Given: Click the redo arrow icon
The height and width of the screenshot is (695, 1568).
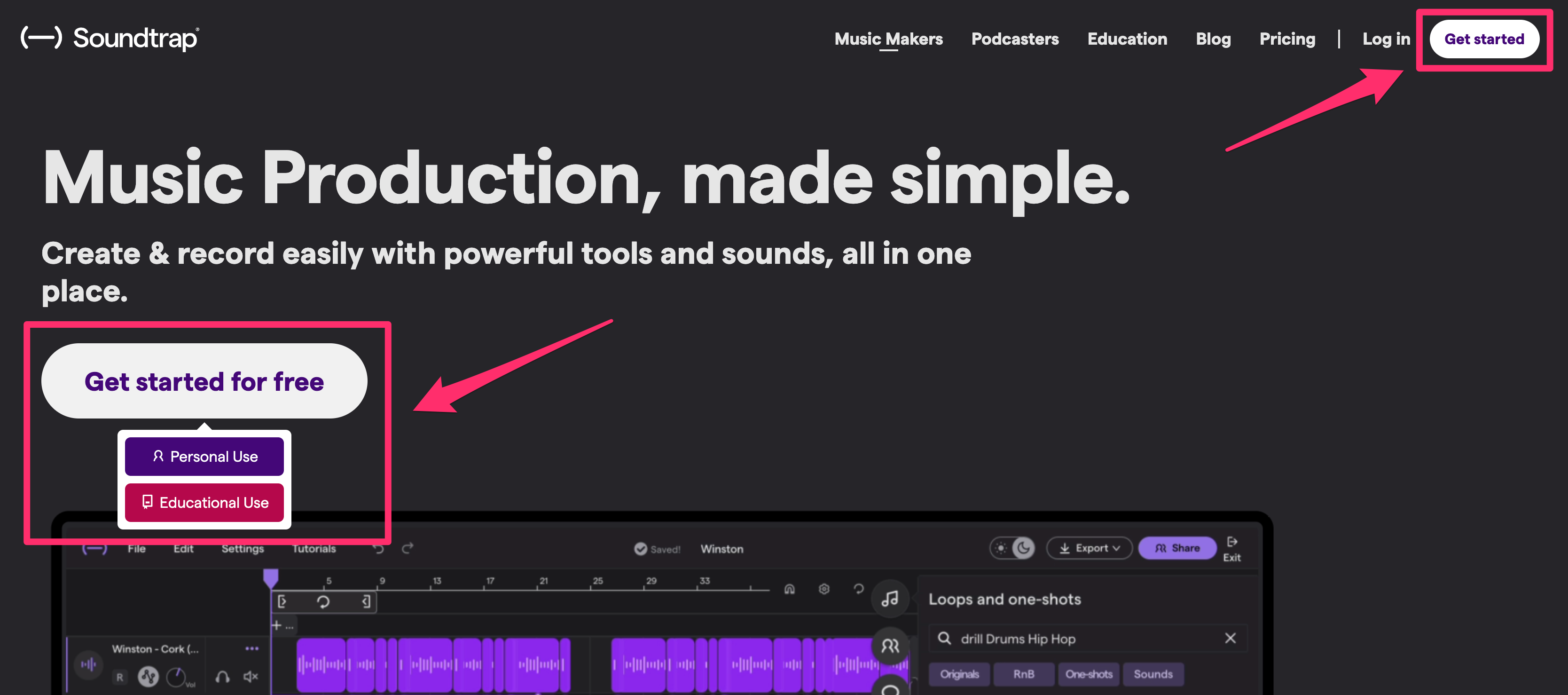Looking at the screenshot, I should 408,548.
